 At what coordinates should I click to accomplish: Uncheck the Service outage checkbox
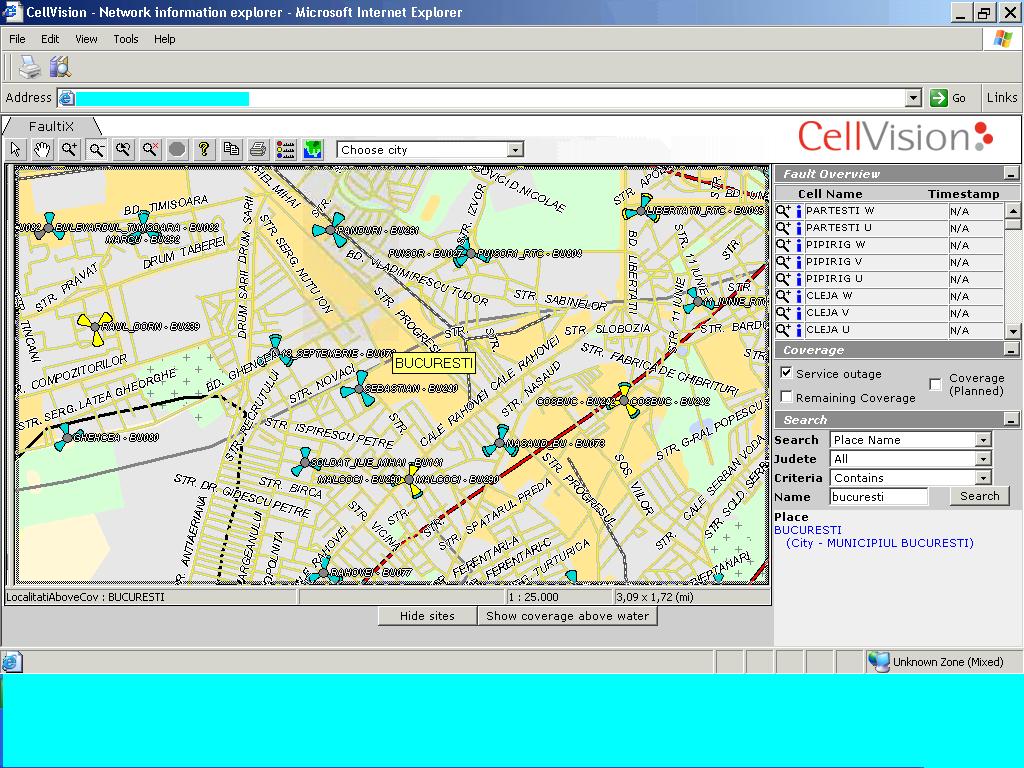(x=786, y=373)
